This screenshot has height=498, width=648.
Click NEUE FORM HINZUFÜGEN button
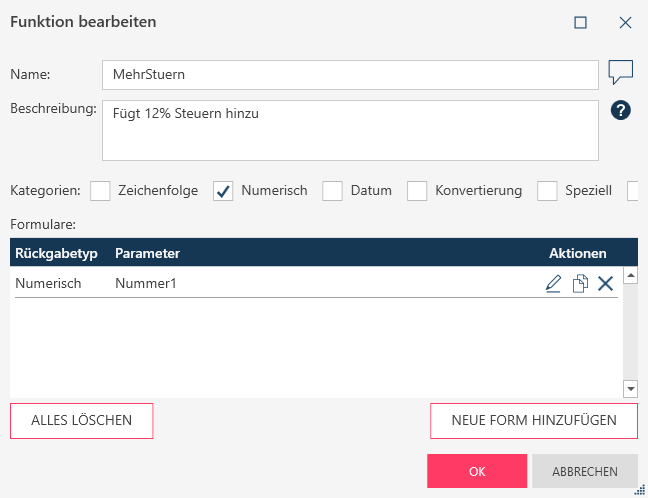[534, 421]
